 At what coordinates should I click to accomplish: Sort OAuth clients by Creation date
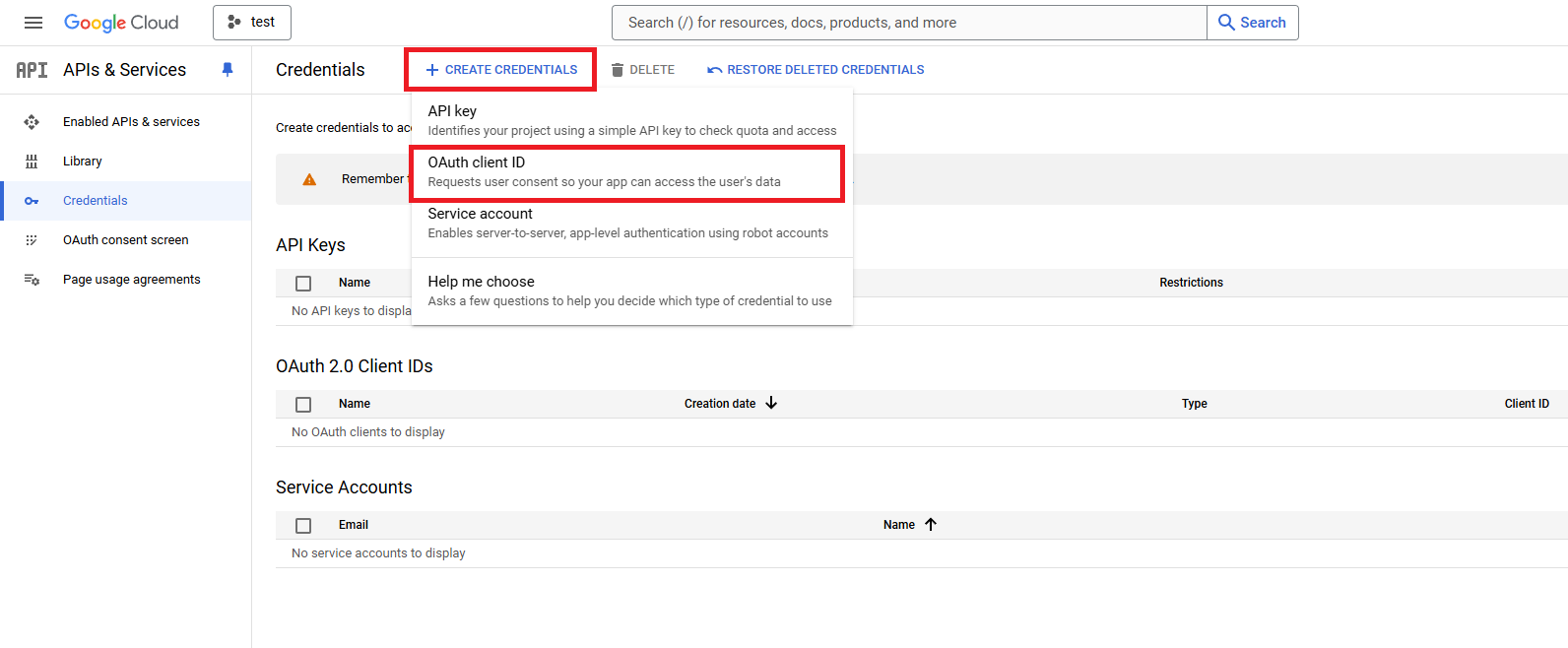(x=720, y=404)
